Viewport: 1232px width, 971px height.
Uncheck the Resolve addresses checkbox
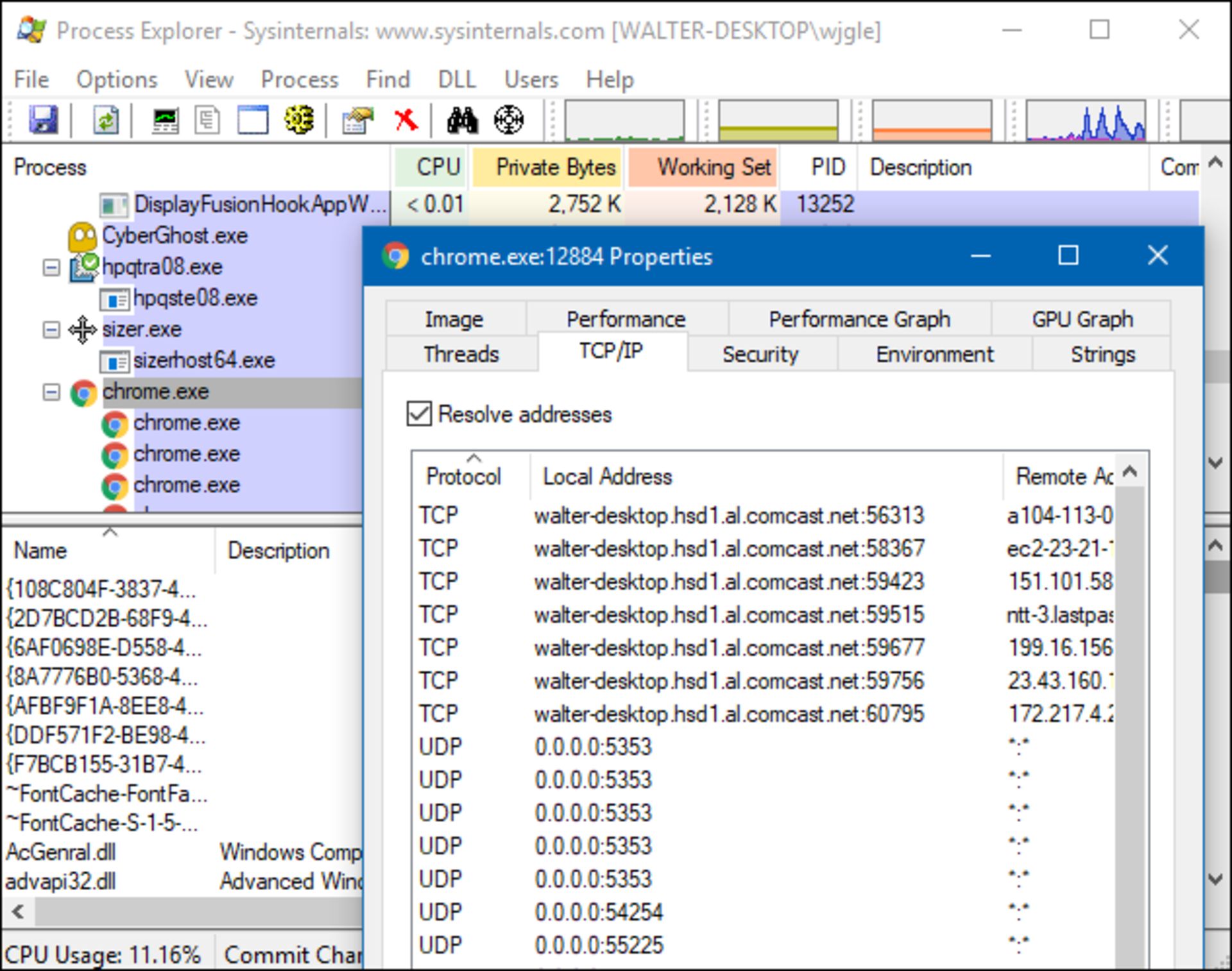coord(419,414)
